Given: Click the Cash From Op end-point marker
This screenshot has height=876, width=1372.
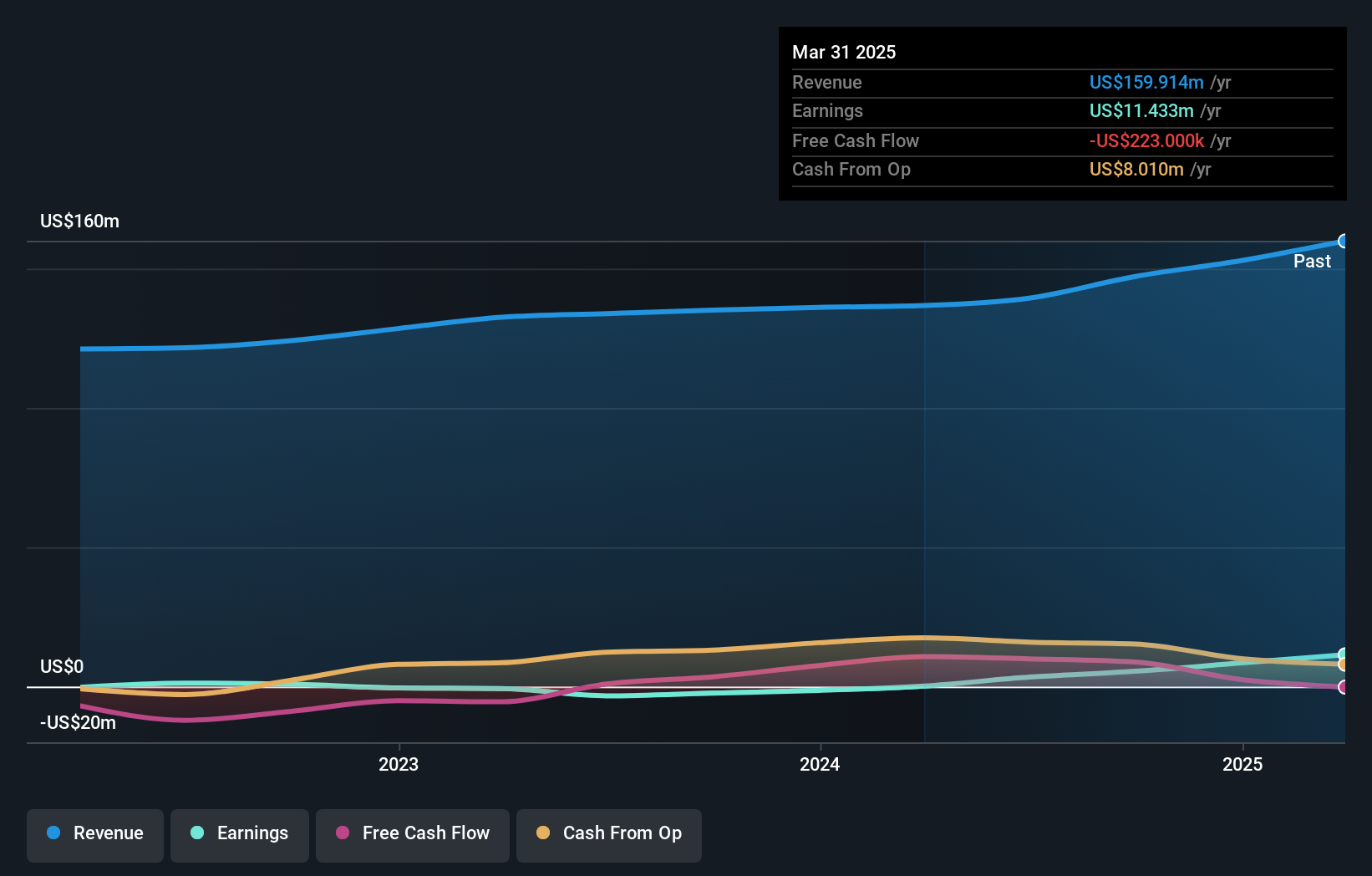Looking at the screenshot, I should tap(1343, 665).
